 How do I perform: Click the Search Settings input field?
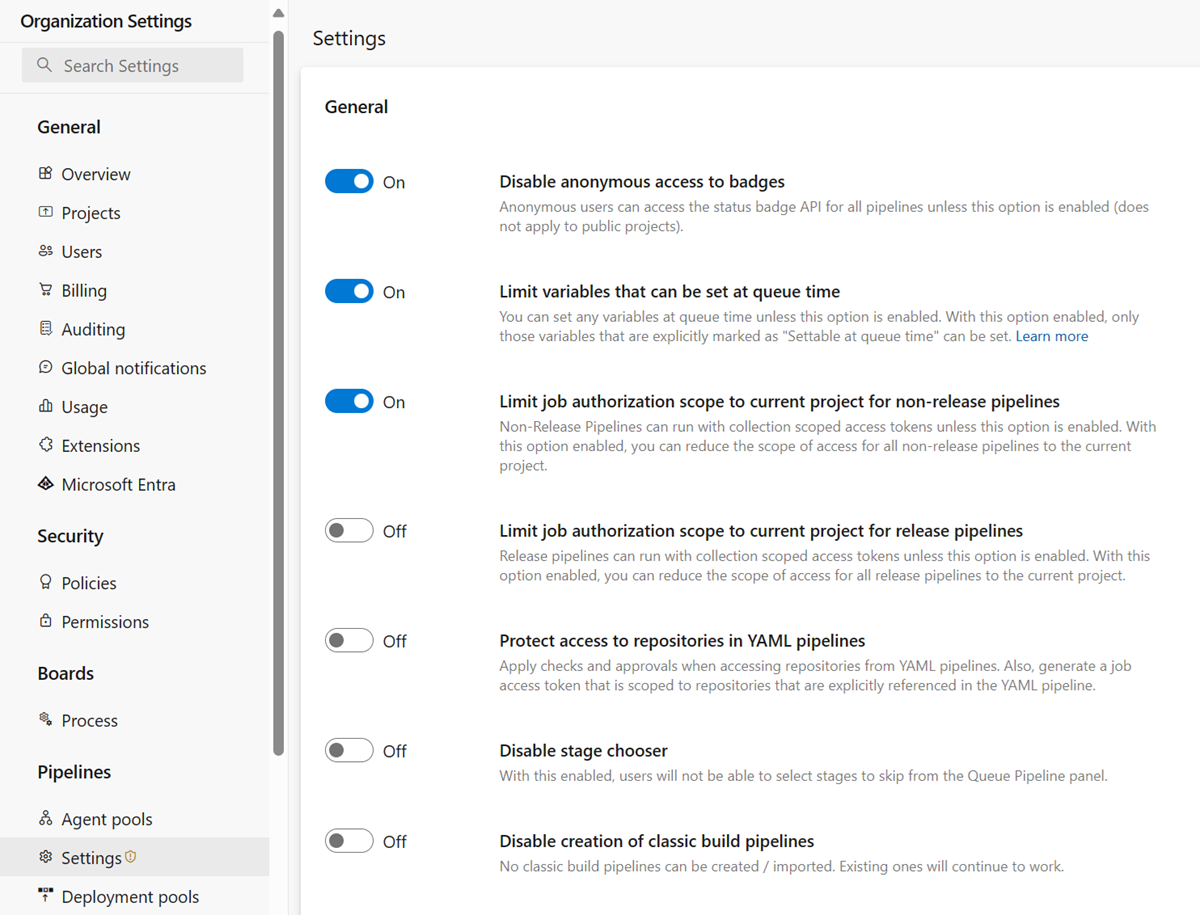[x=132, y=64]
